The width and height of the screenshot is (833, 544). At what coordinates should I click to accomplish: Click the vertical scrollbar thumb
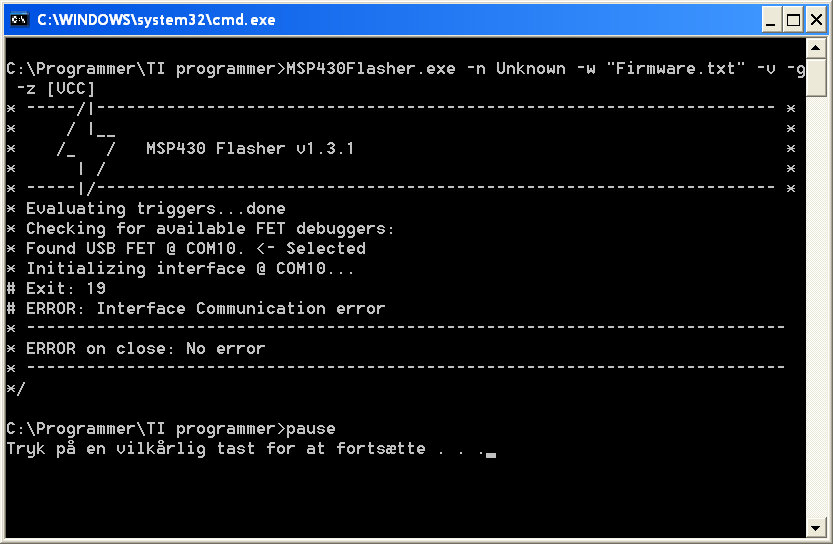(x=815, y=78)
